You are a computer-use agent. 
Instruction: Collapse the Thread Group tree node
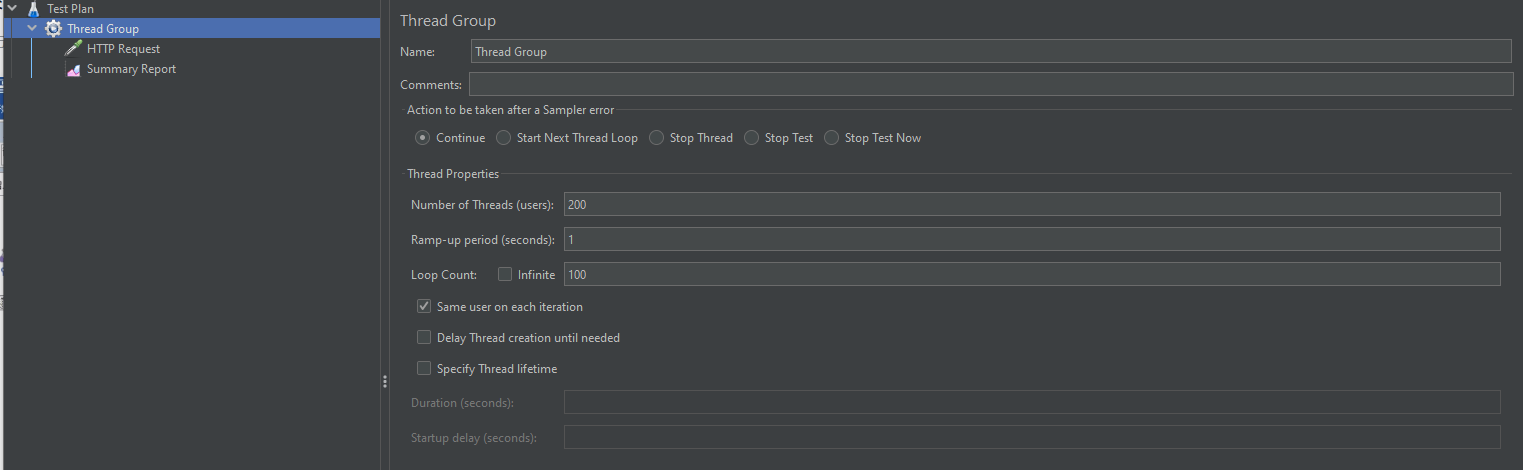point(32,29)
